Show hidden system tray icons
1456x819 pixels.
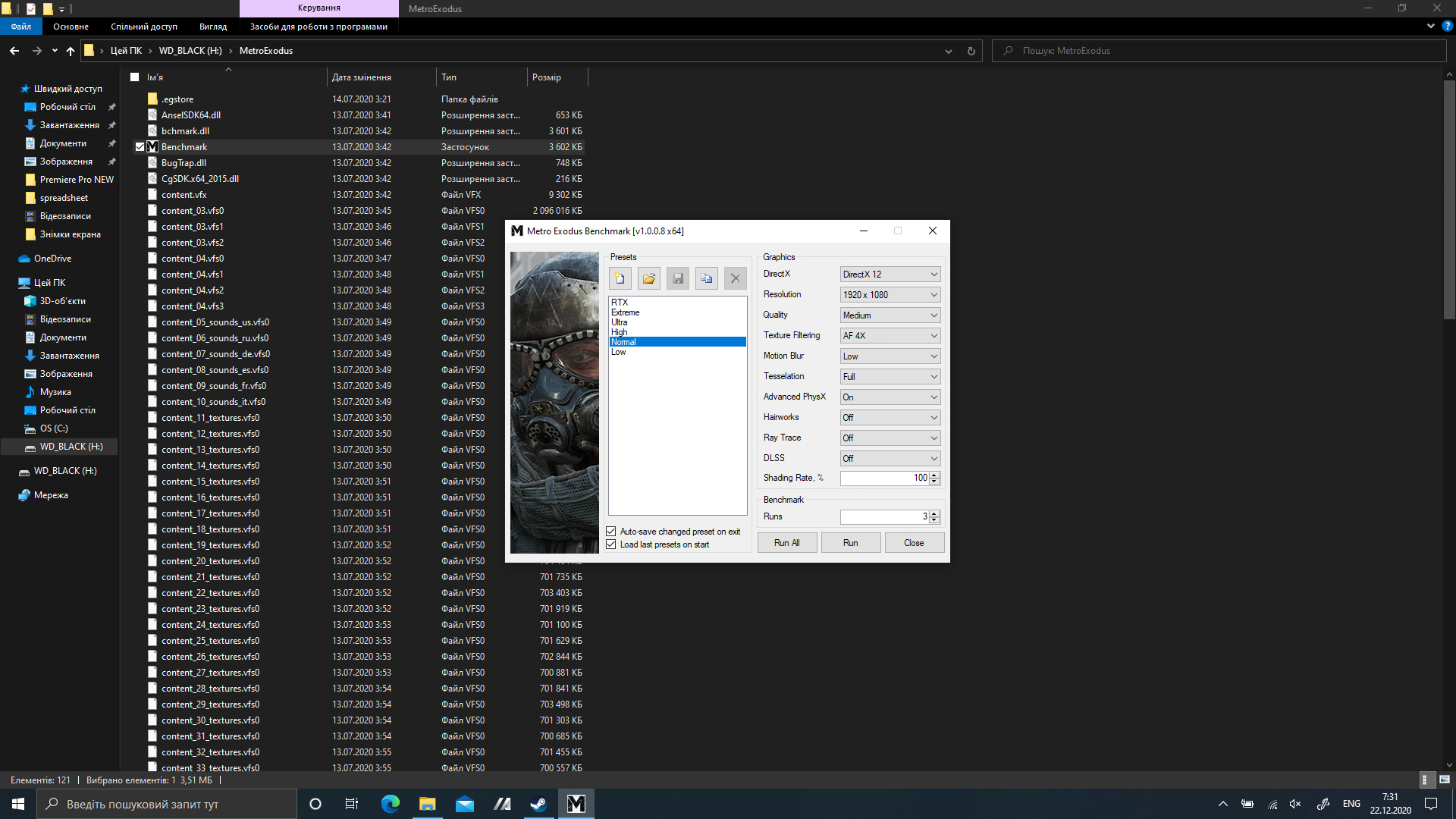point(1223,804)
